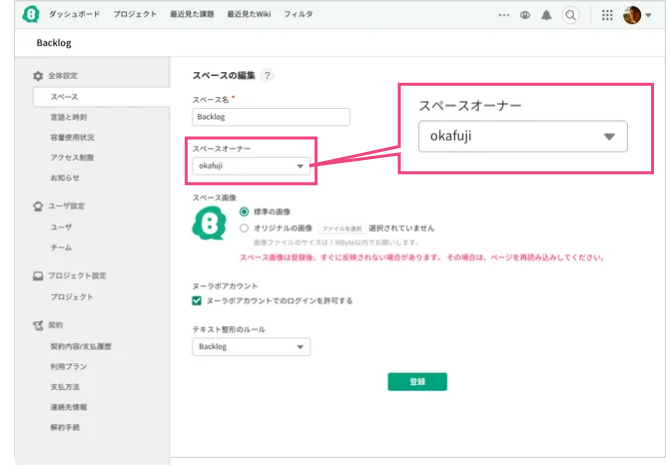Open the プロジェクト top menu item
The image size is (666, 466).
point(135,15)
